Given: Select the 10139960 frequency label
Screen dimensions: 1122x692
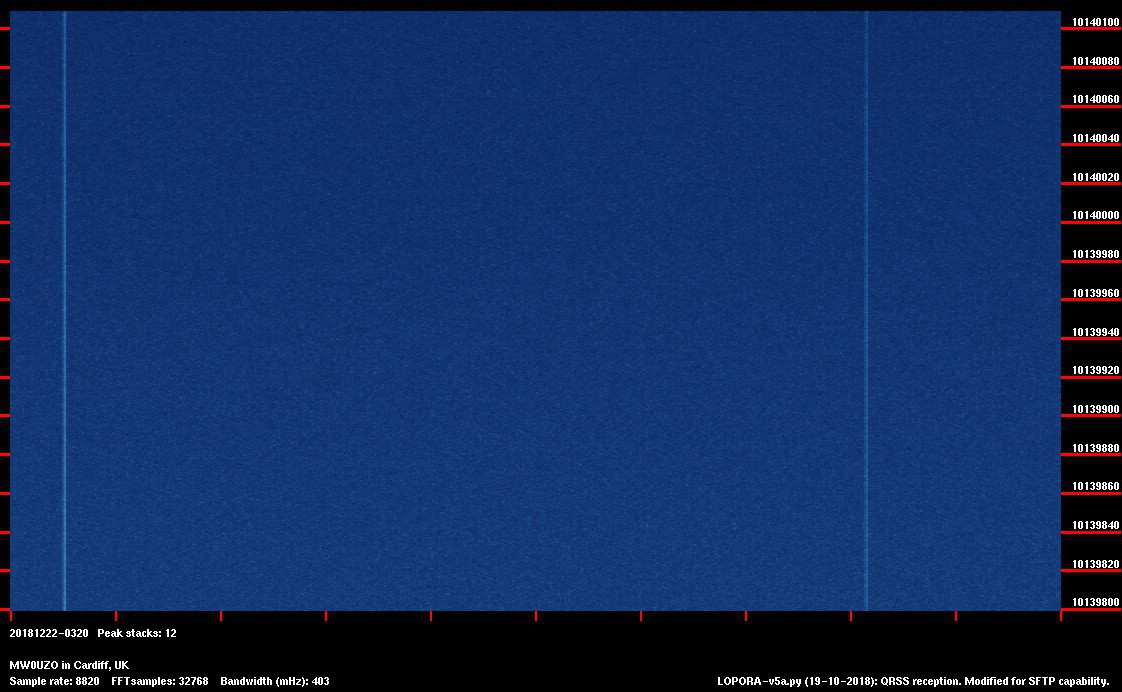Looking at the screenshot, I should click(x=1095, y=293).
